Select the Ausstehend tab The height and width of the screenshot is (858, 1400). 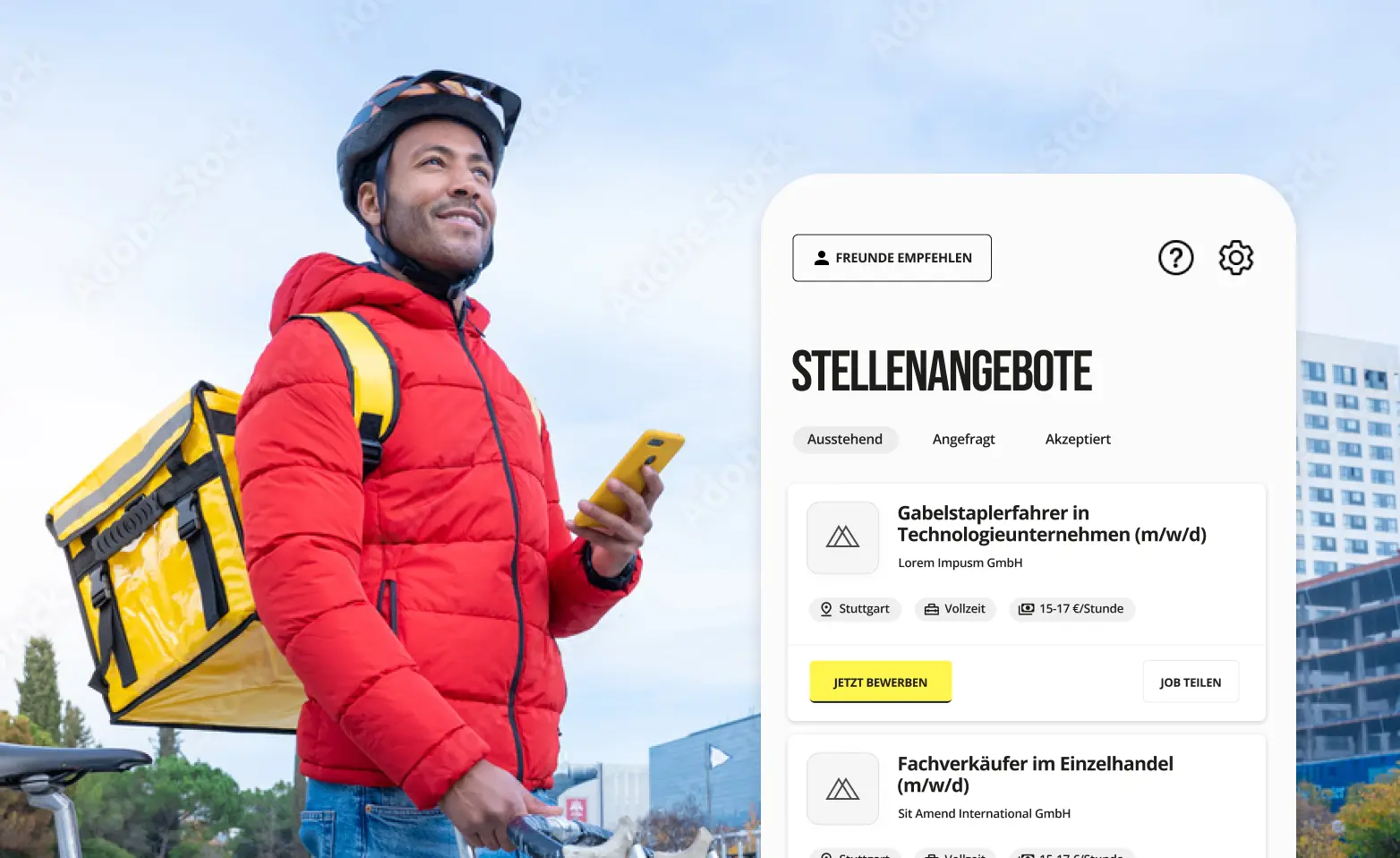845,439
